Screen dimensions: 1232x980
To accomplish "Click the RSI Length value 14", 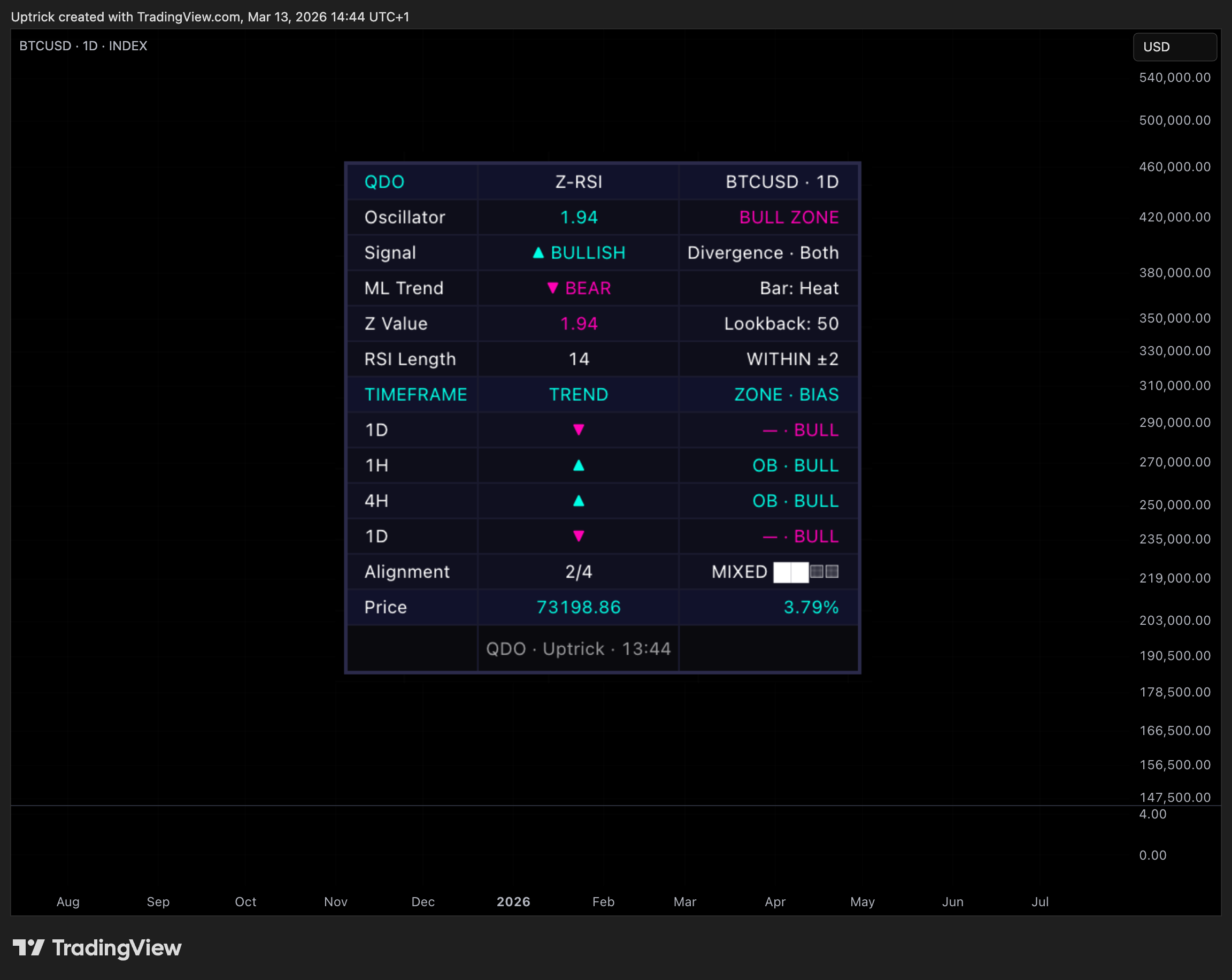I will pyautogui.click(x=579, y=359).
